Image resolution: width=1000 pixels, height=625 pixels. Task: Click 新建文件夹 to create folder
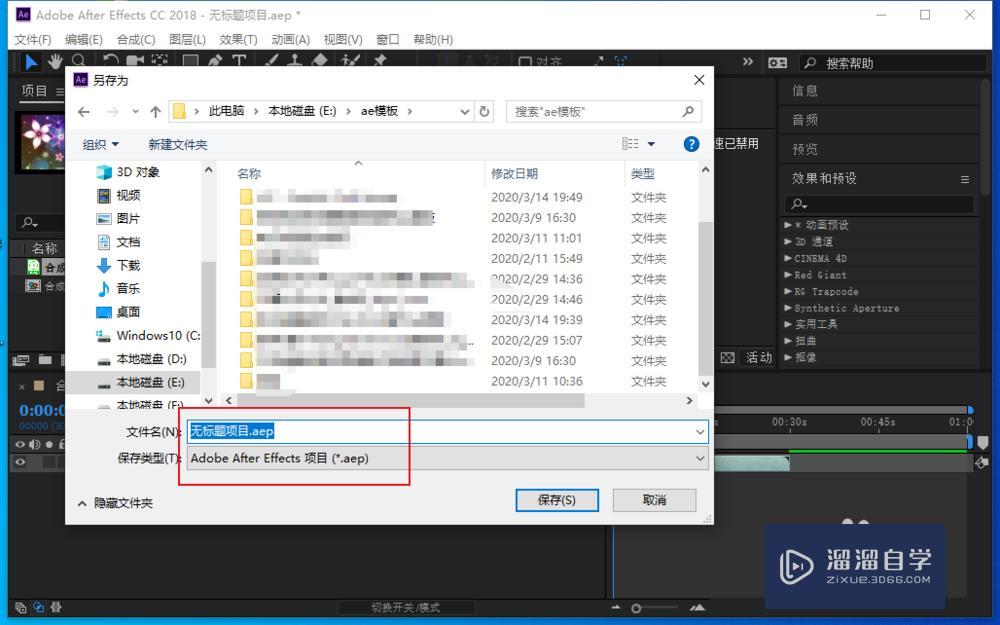point(178,145)
